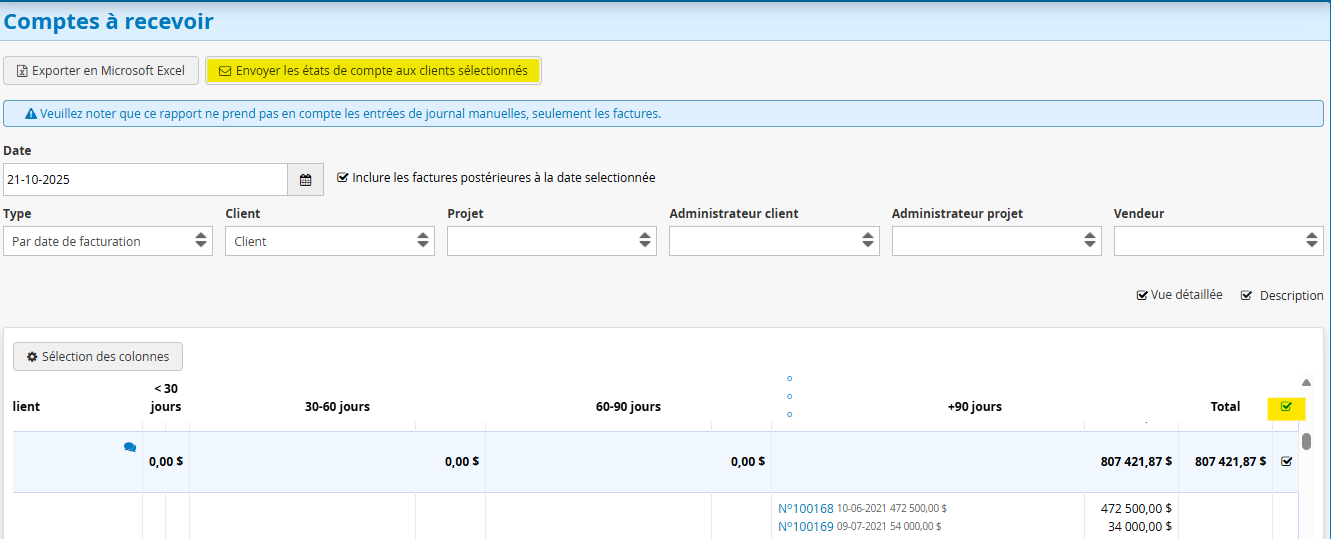Click the Excel icon on the export button
Viewport: 1331px width, 539px height.
[22, 71]
